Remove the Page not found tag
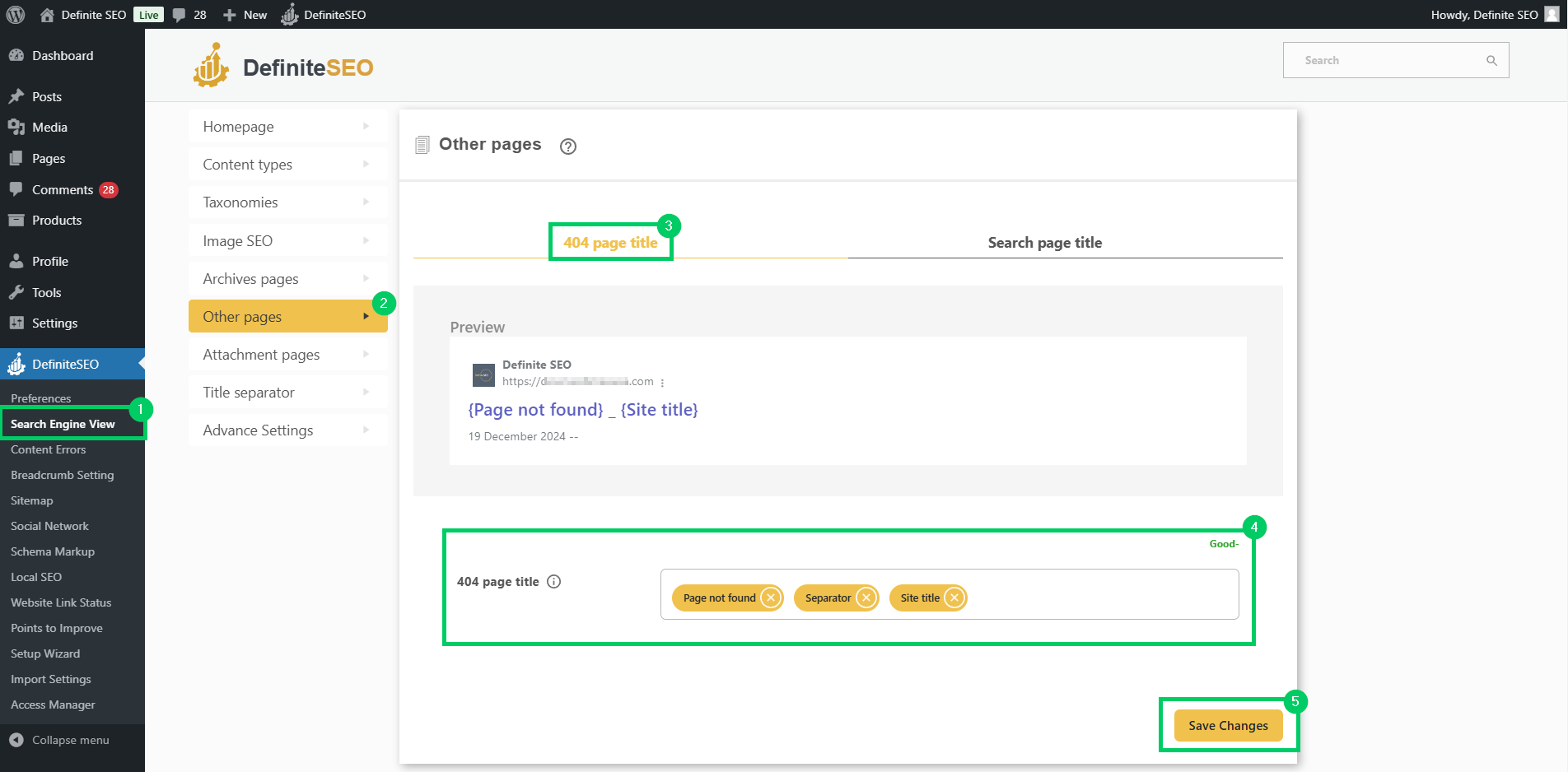This screenshot has width=1568, height=772. point(771,598)
